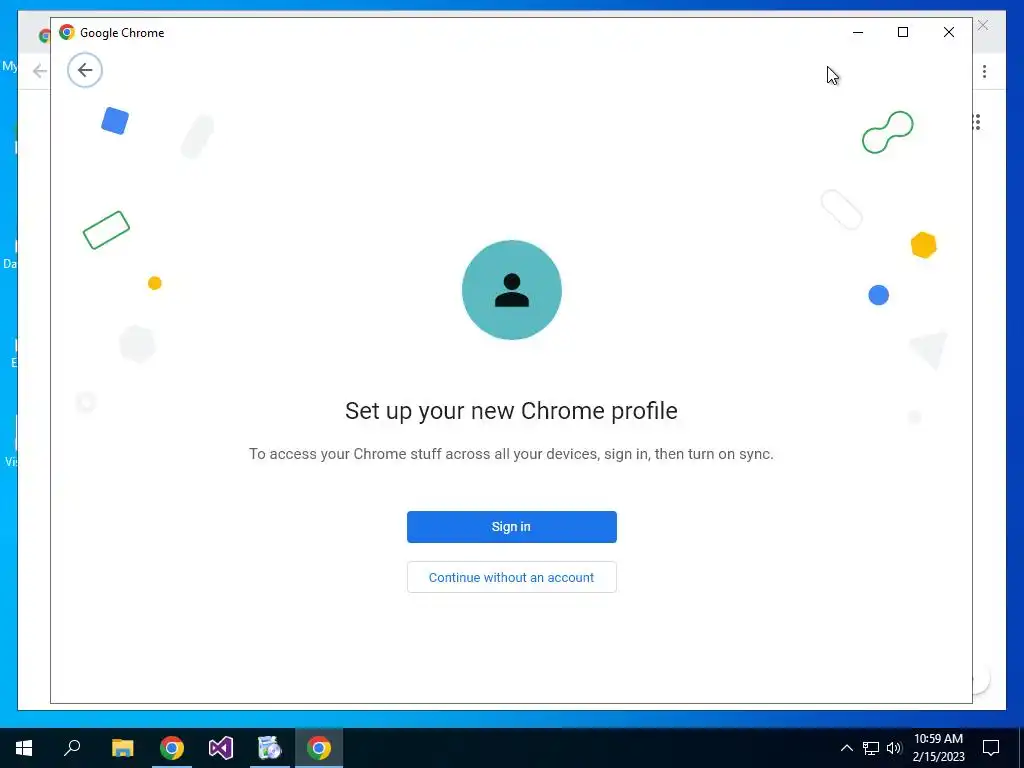The width and height of the screenshot is (1024, 768).
Task: Click the teal profile avatar picture
Action: coord(511,290)
